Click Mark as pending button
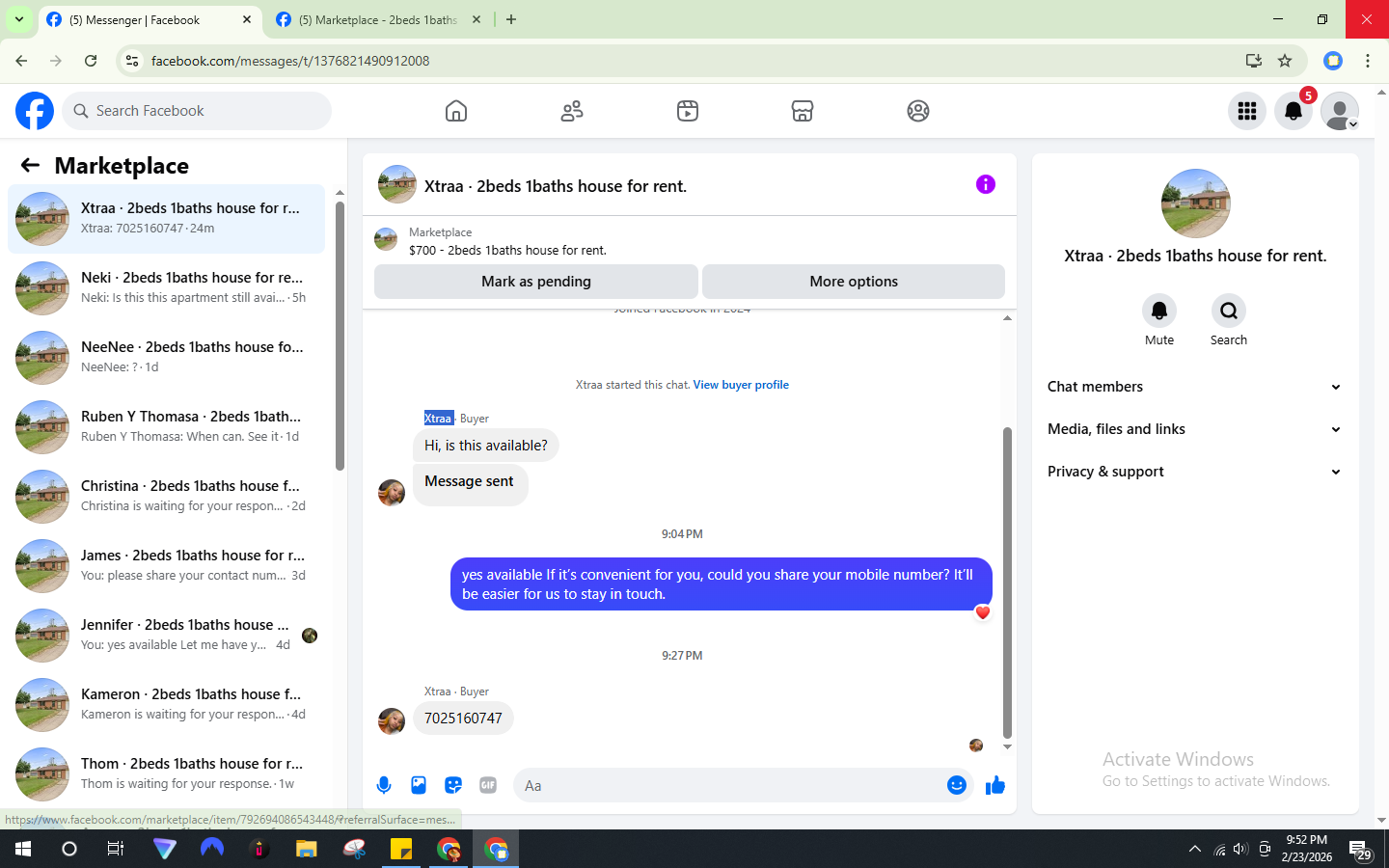The height and width of the screenshot is (868, 1389). click(x=536, y=282)
